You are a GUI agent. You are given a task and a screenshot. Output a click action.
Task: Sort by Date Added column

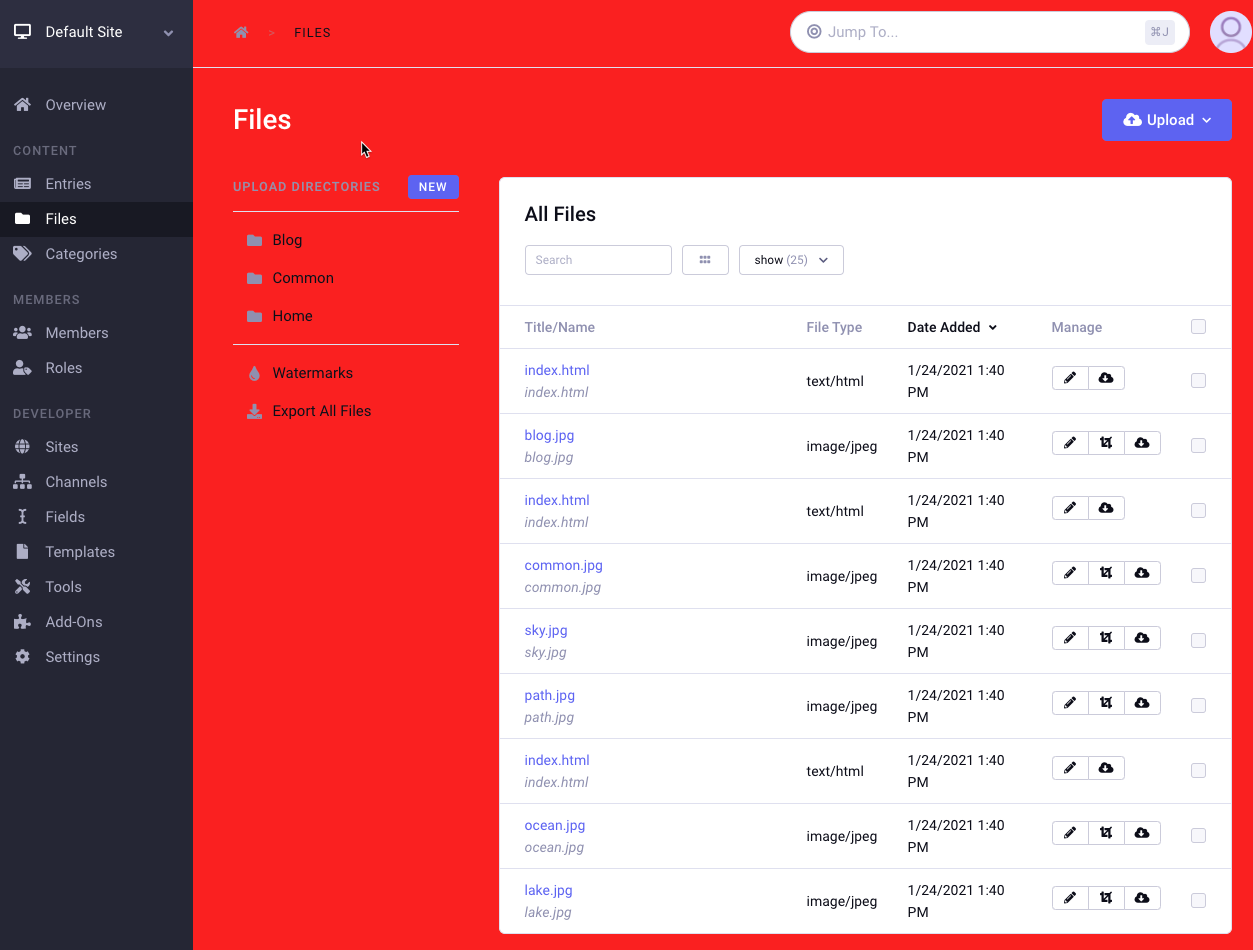(x=952, y=327)
